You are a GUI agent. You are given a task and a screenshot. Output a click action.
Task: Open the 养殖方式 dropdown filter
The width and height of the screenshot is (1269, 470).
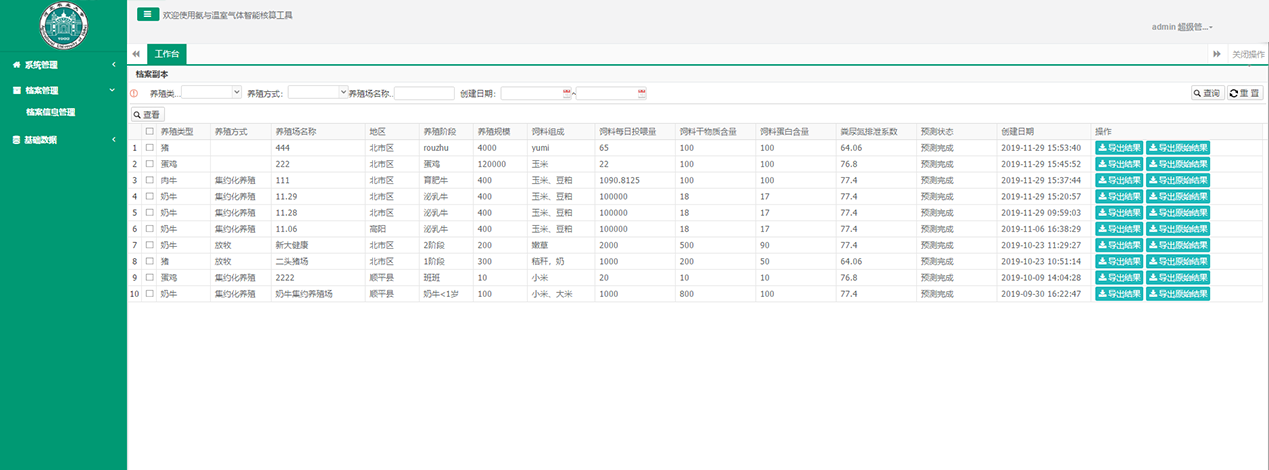(317, 92)
